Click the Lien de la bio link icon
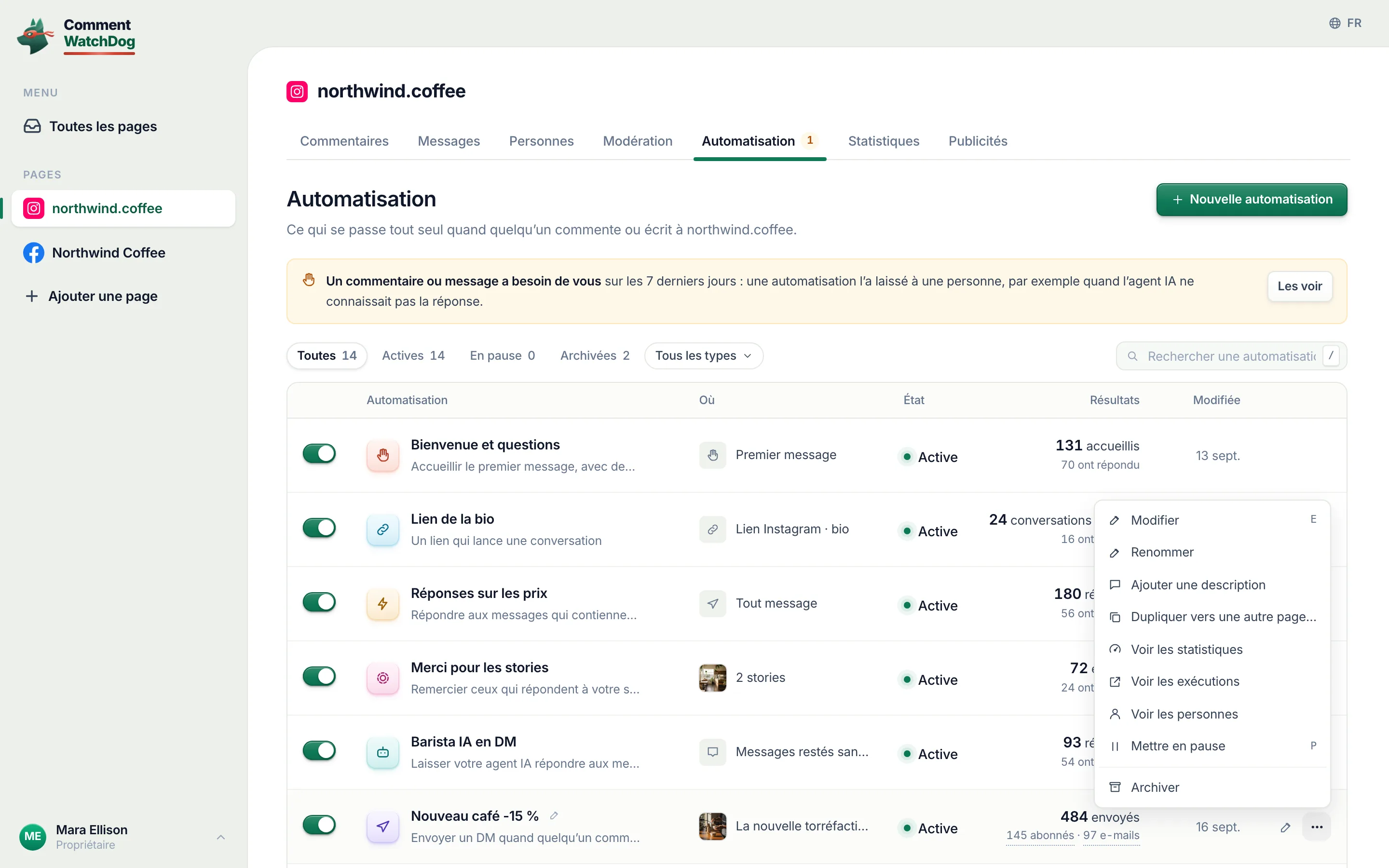Screen dimensions: 1389x868 click(x=383, y=529)
